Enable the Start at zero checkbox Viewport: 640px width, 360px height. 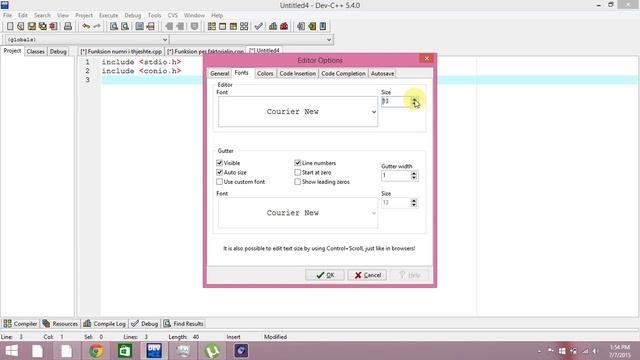[298, 172]
